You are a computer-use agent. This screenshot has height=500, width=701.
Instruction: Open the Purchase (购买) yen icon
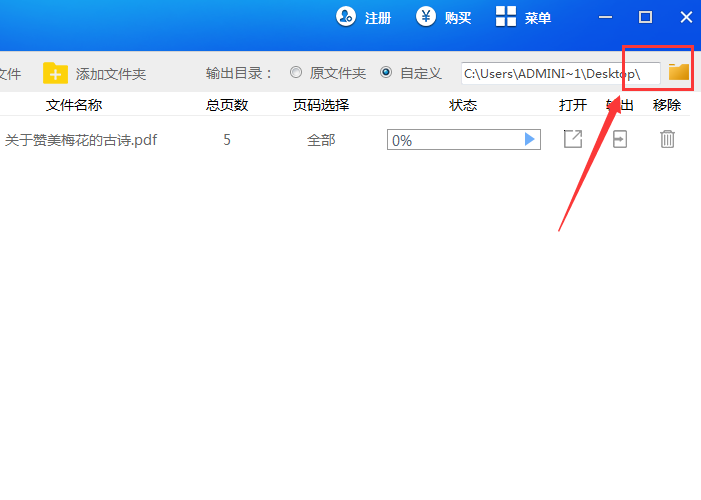[426, 17]
